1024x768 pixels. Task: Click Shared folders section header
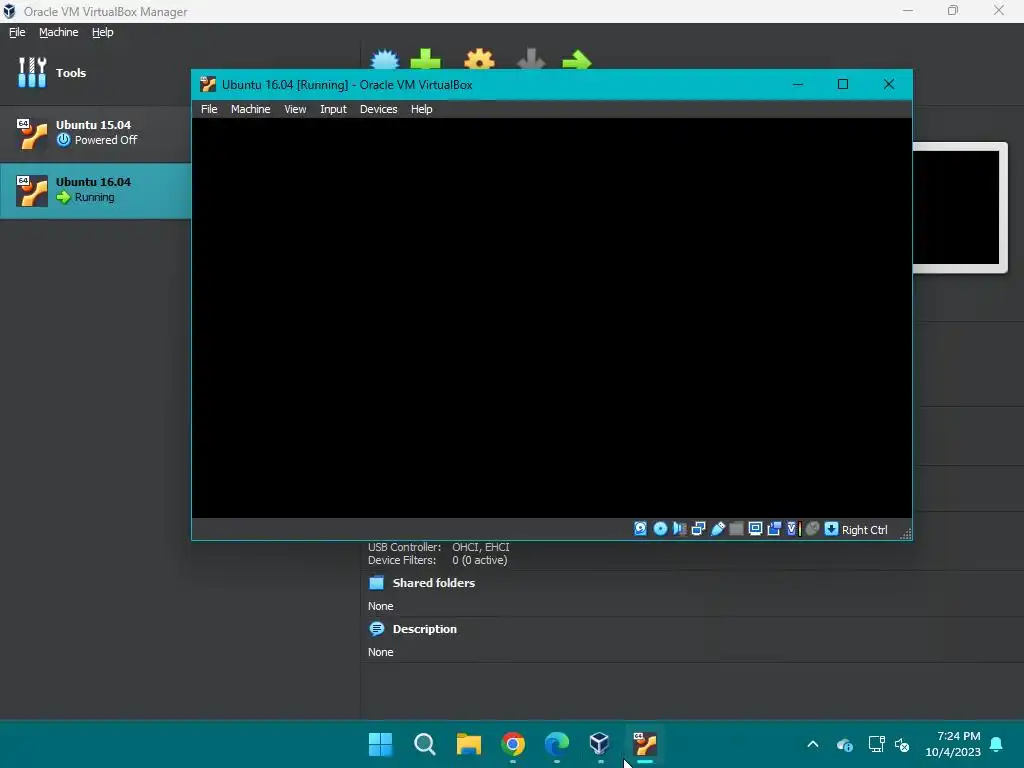(434, 583)
